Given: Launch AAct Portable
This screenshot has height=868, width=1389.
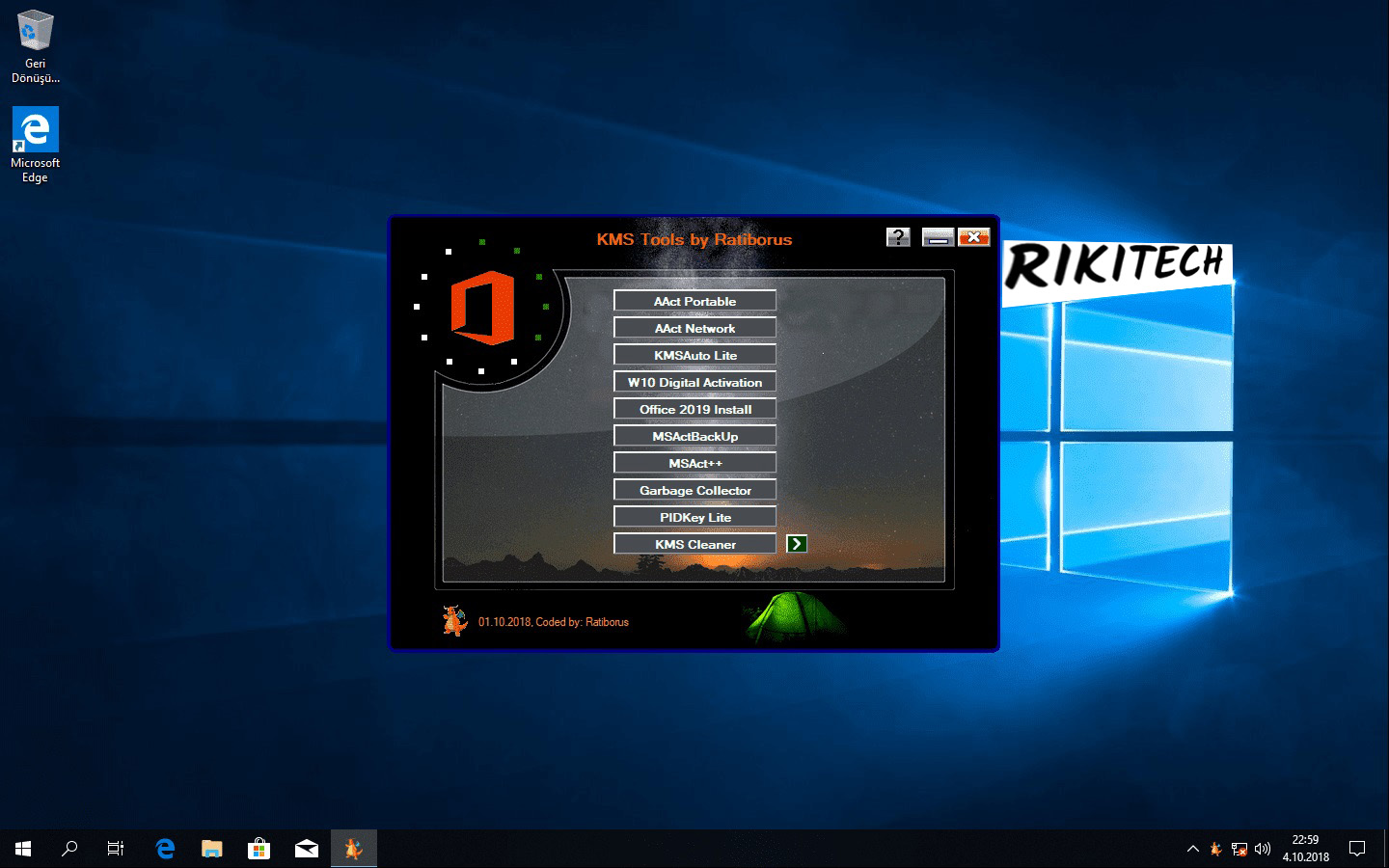Looking at the screenshot, I should click(694, 301).
